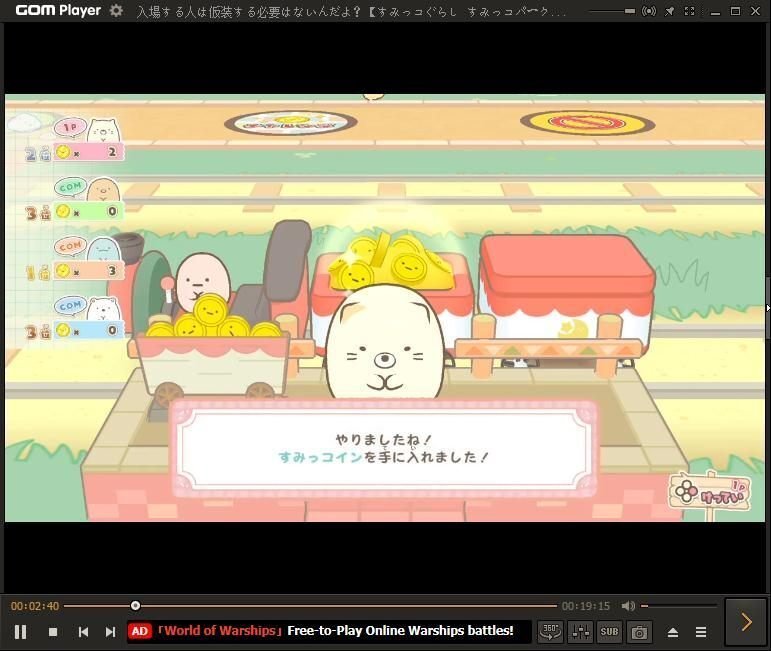Open the World of Warships ad link

(334, 631)
